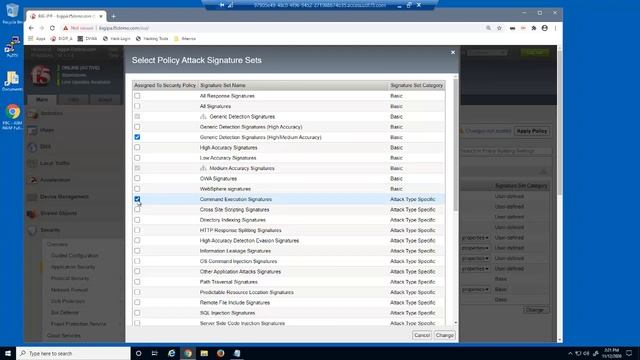Check Cross Site Scripting Signatures checkbox
Image resolution: width=640 pixels, height=360 pixels.
137,209
